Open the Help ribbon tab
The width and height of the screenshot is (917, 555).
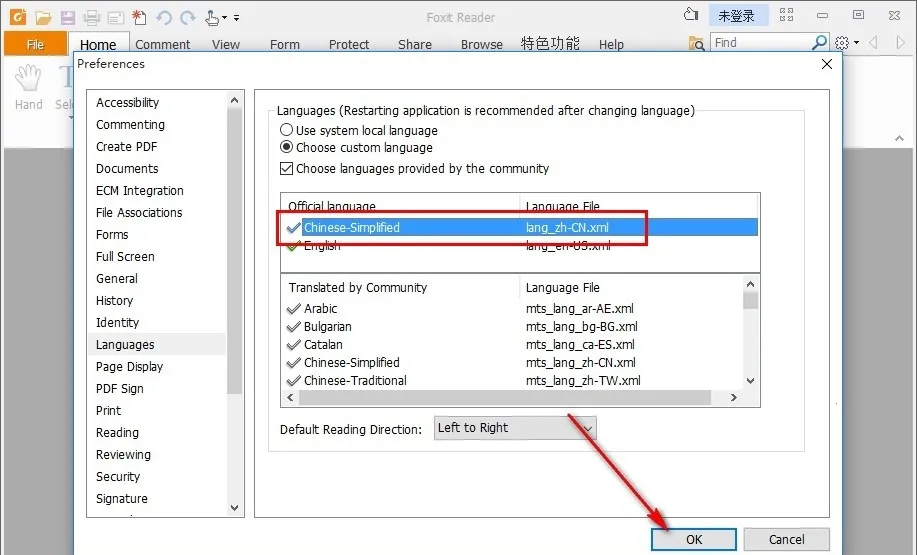coord(611,44)
